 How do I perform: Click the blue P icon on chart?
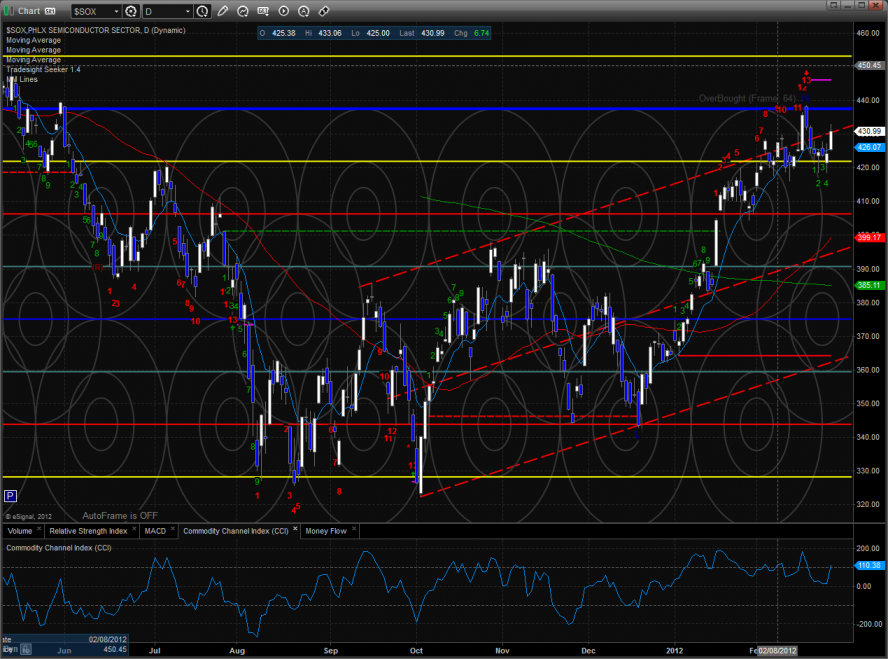click(10, 495)
